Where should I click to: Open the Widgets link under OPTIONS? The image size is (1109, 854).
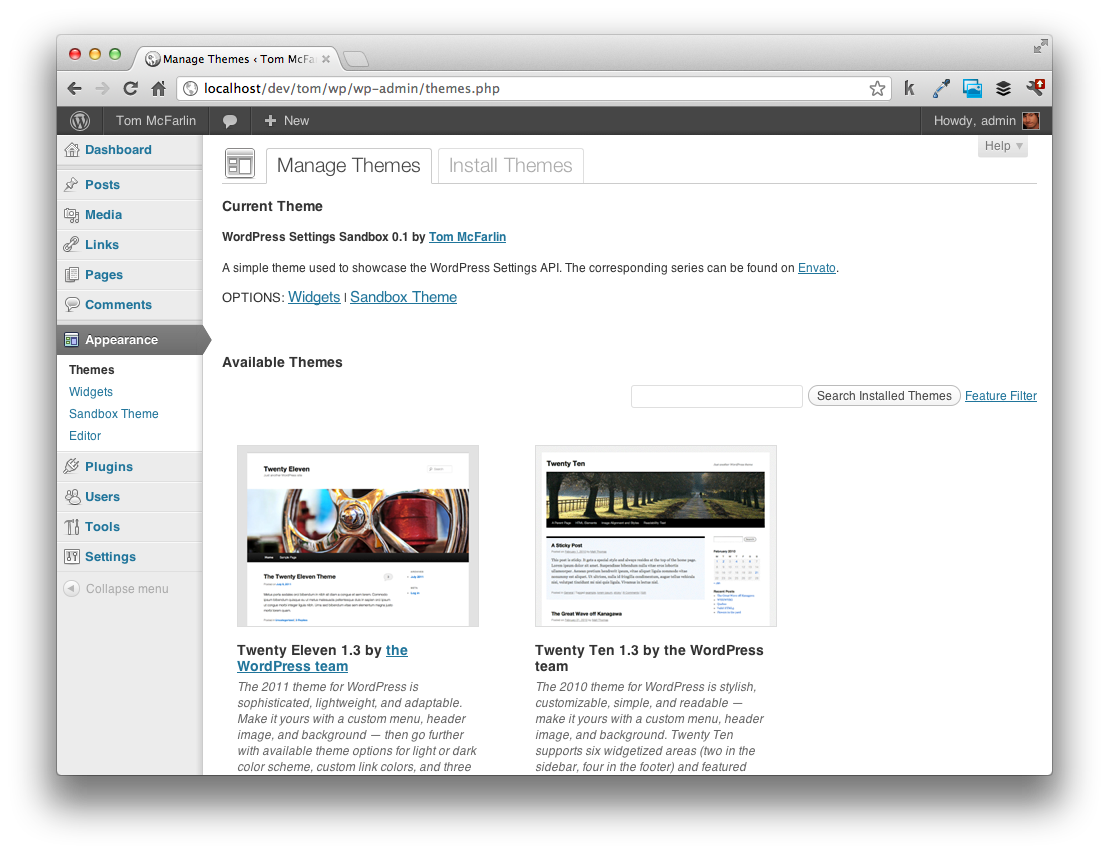pyautogui.click(x=314, y=297)
